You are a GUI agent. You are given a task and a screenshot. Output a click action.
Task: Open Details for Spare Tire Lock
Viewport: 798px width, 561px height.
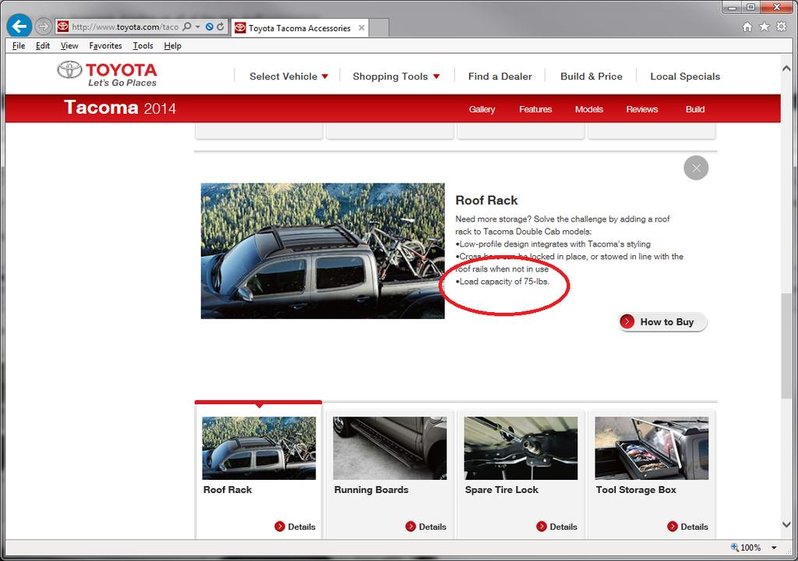pyautogui.click(x=557, y=526)
